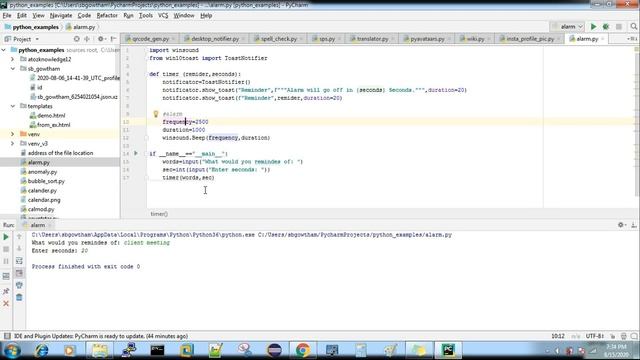Screen dimensions: 640x360
Task: Open Internet Explorer from the taskbar
Action: pyautogui.click(x=41, y=350)
